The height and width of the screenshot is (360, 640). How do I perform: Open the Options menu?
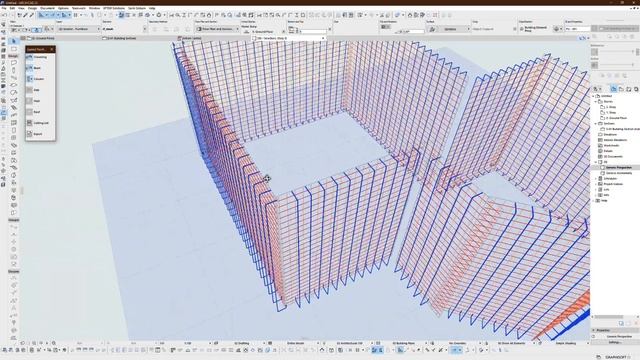[63, 8]
